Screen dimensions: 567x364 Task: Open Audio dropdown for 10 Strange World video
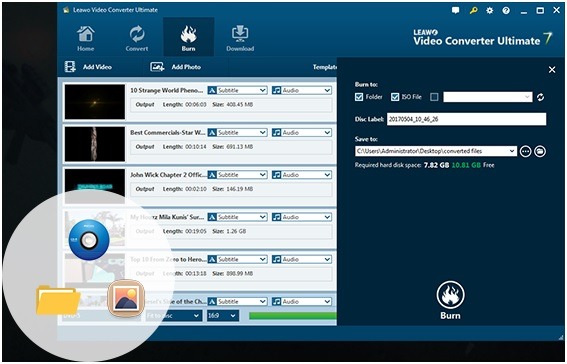click(302, 90)
